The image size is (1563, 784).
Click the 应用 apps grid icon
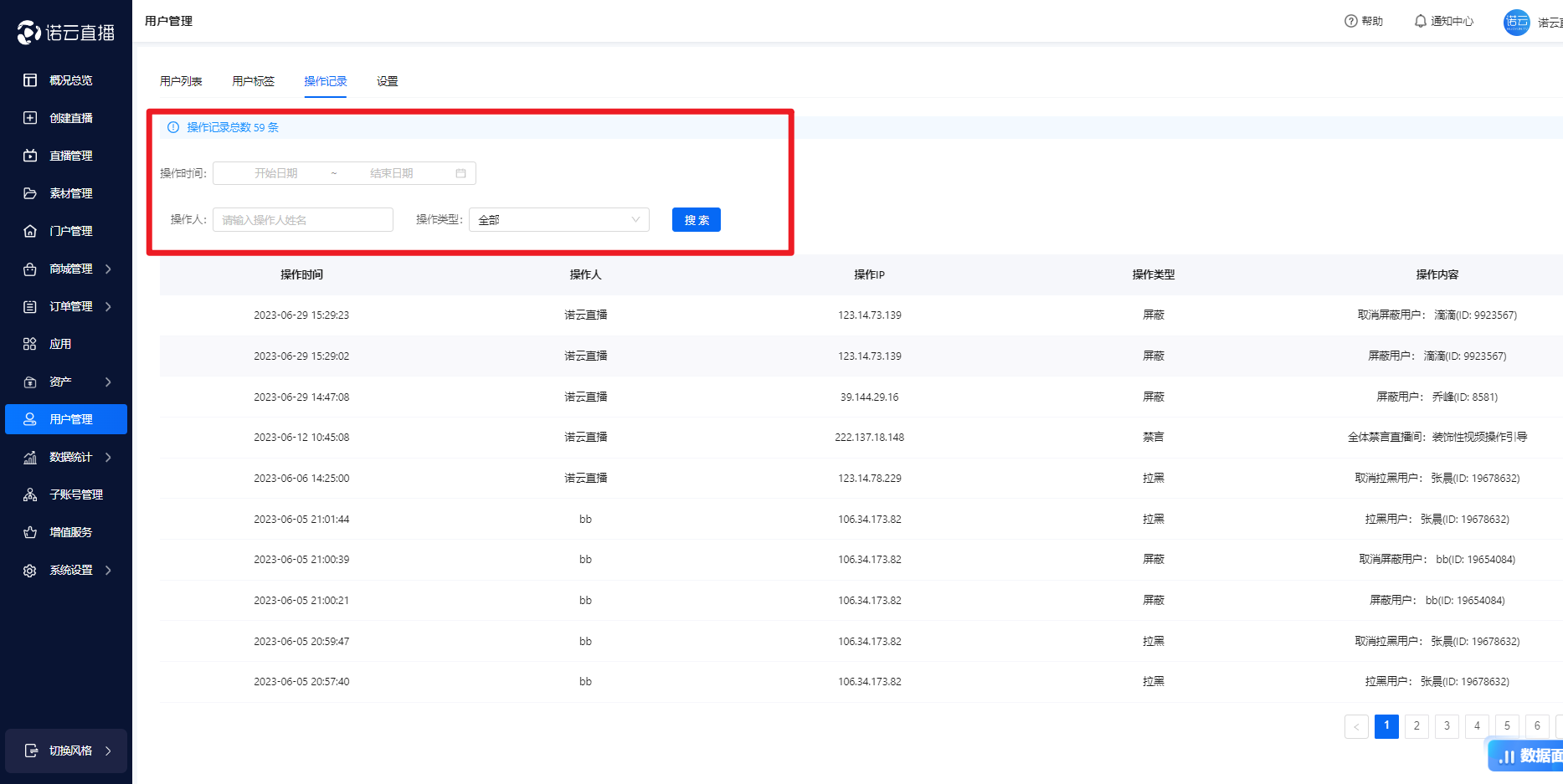[30, 344]
